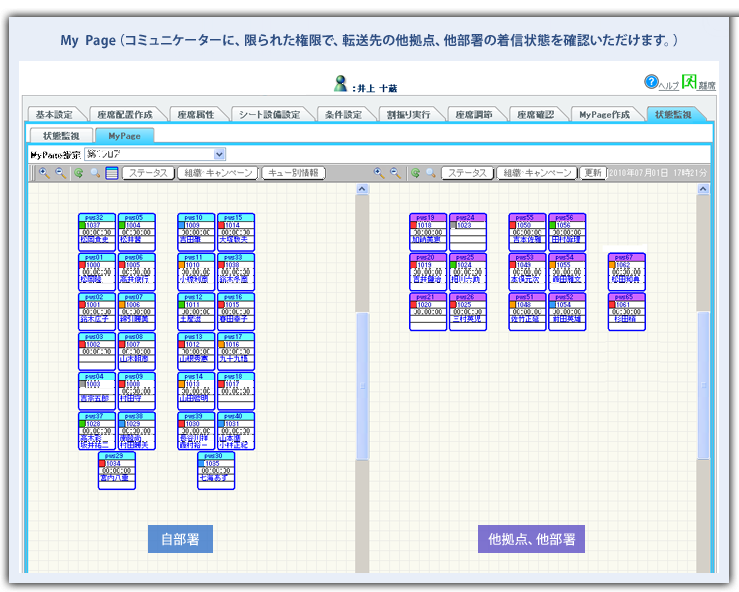Select seat card pos24
Screen dimensions: 739x592
468,232
